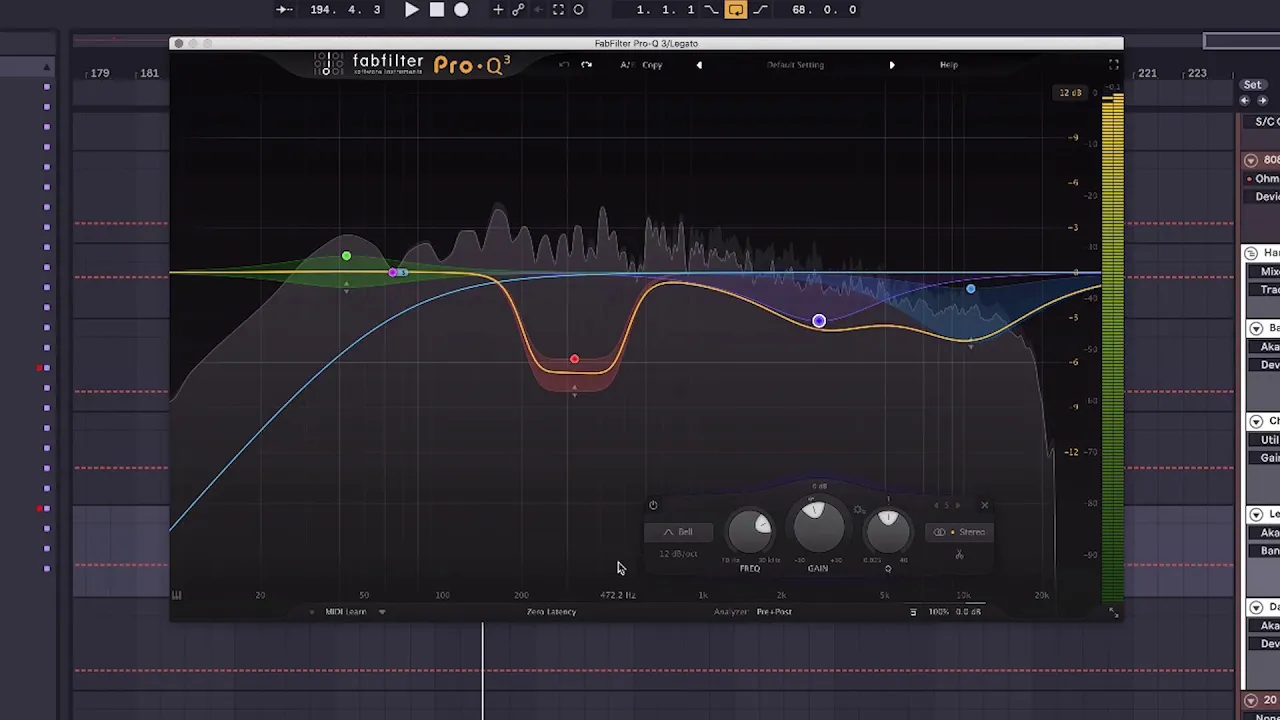Image resolution: width=1280 pixels, height=720 pixels.
Task: Open the 12 dB/oct slope dropdown
Action: pos(678,554)
